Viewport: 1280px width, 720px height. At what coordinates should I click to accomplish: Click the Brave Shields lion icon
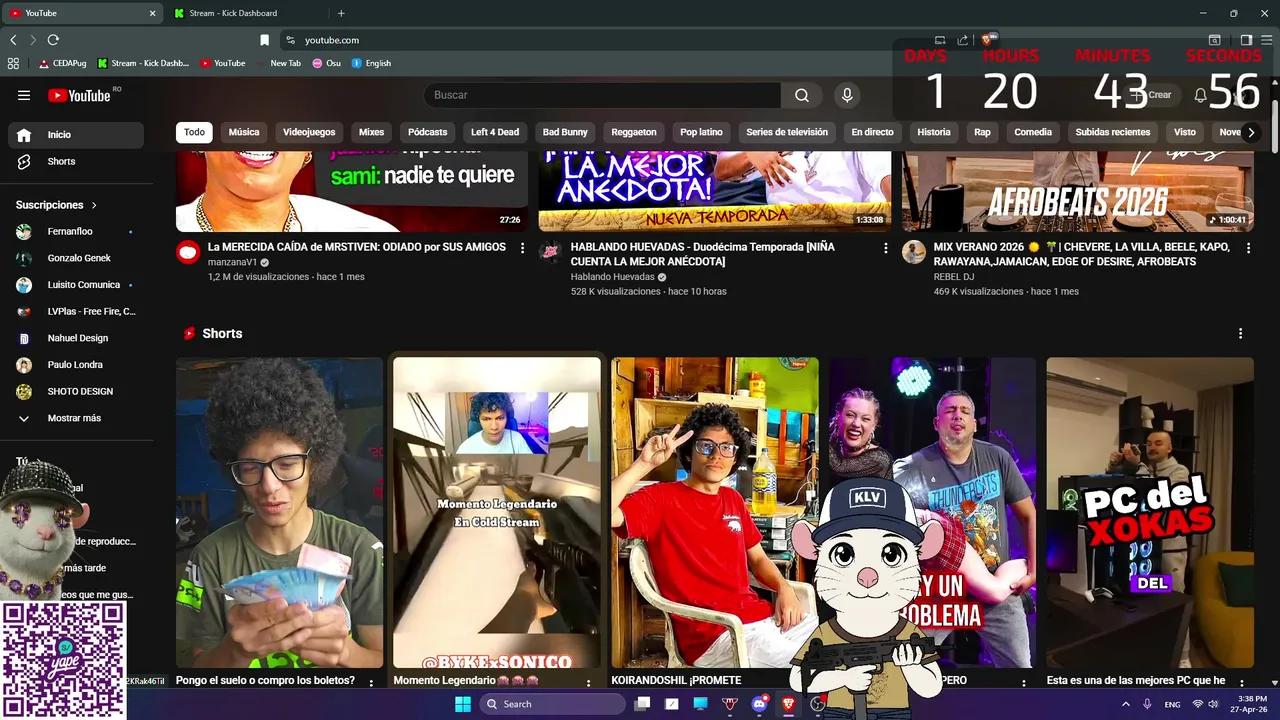(x=986, y=40)
